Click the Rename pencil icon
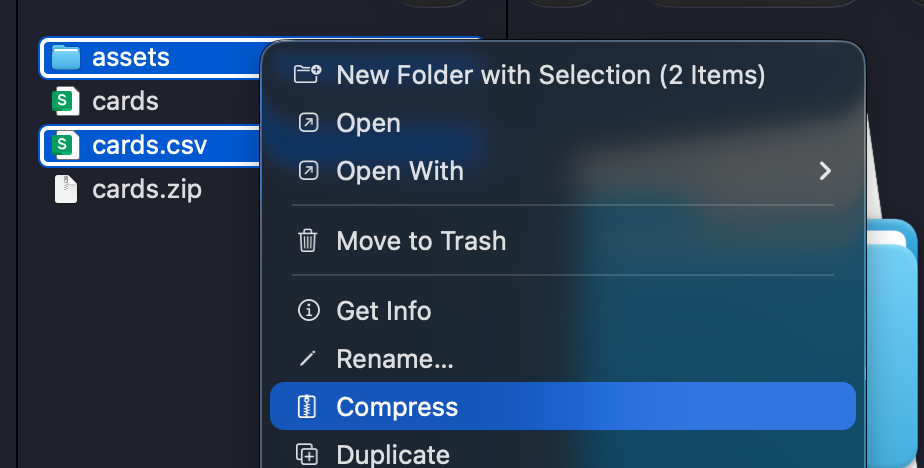Screen dimensions: 924x468 pos(308,358)
